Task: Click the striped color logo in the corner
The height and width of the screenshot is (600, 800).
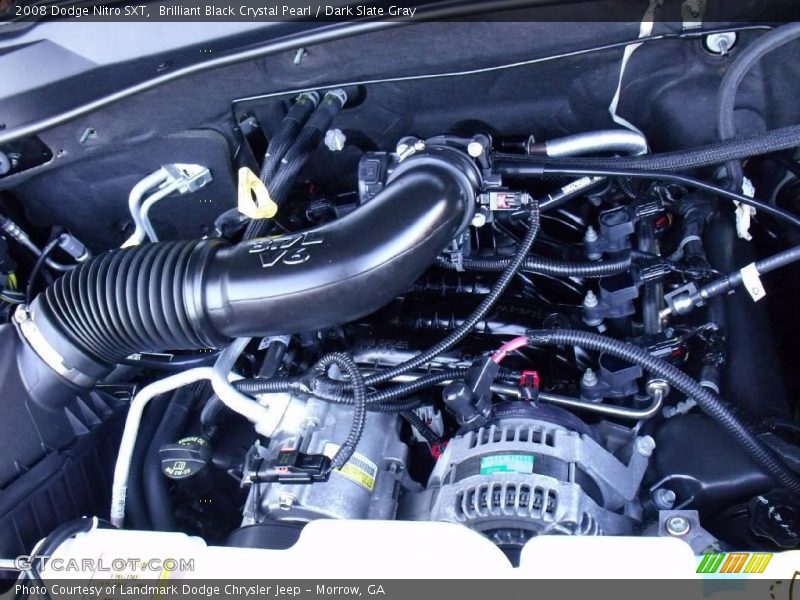Action: click(734, 563)
